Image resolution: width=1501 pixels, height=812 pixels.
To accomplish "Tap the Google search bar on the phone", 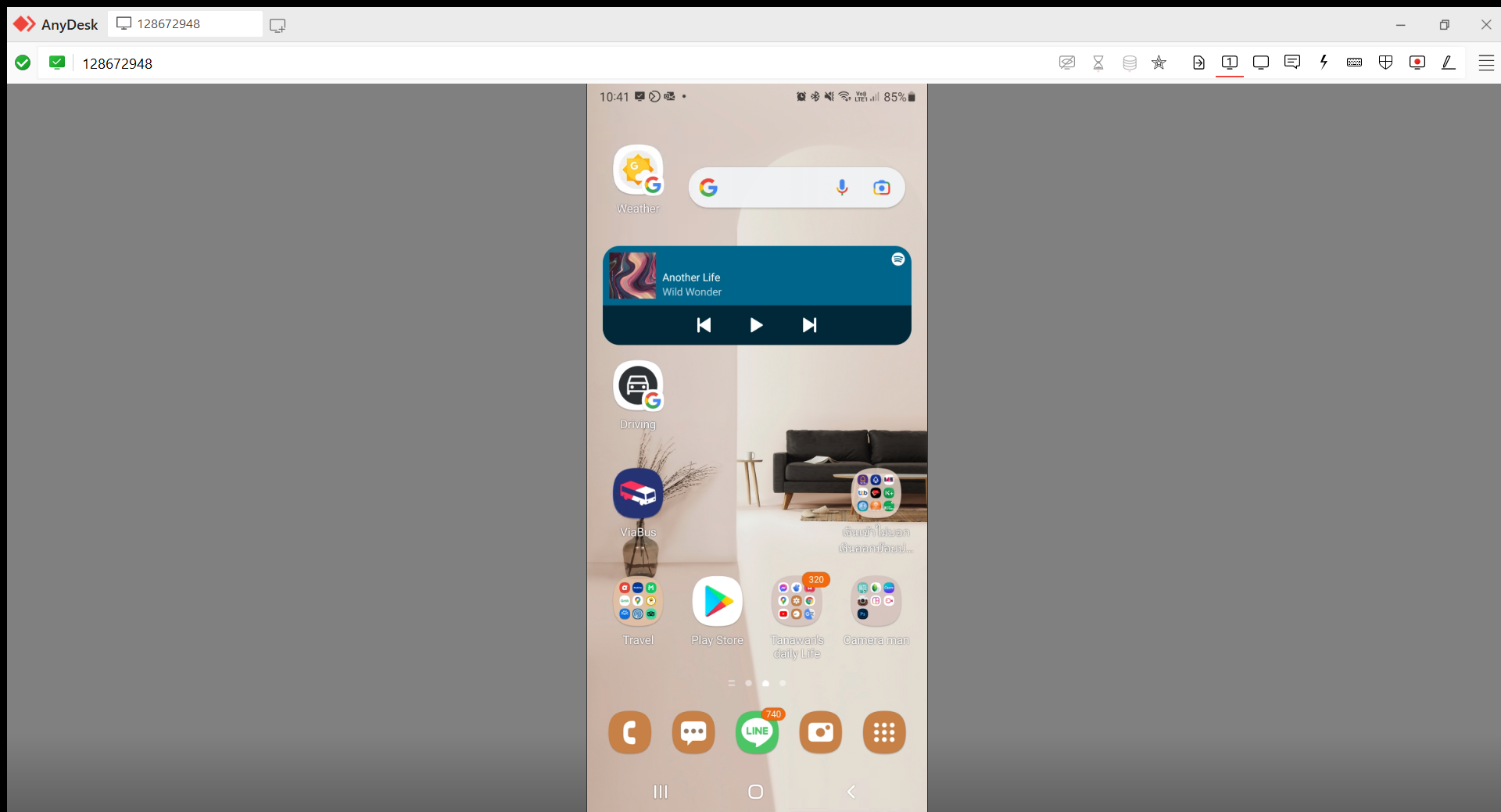I will click(x=797, y=188).
